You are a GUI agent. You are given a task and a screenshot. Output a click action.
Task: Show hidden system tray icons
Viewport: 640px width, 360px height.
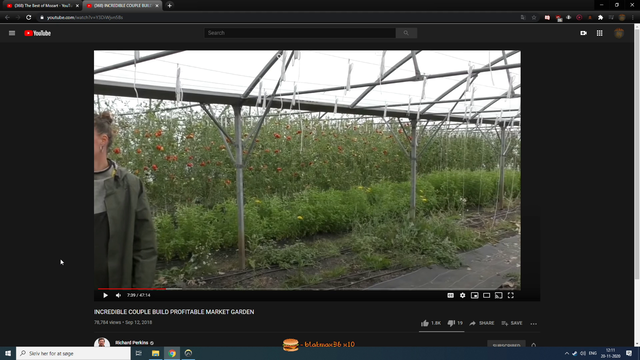(567, 353)
